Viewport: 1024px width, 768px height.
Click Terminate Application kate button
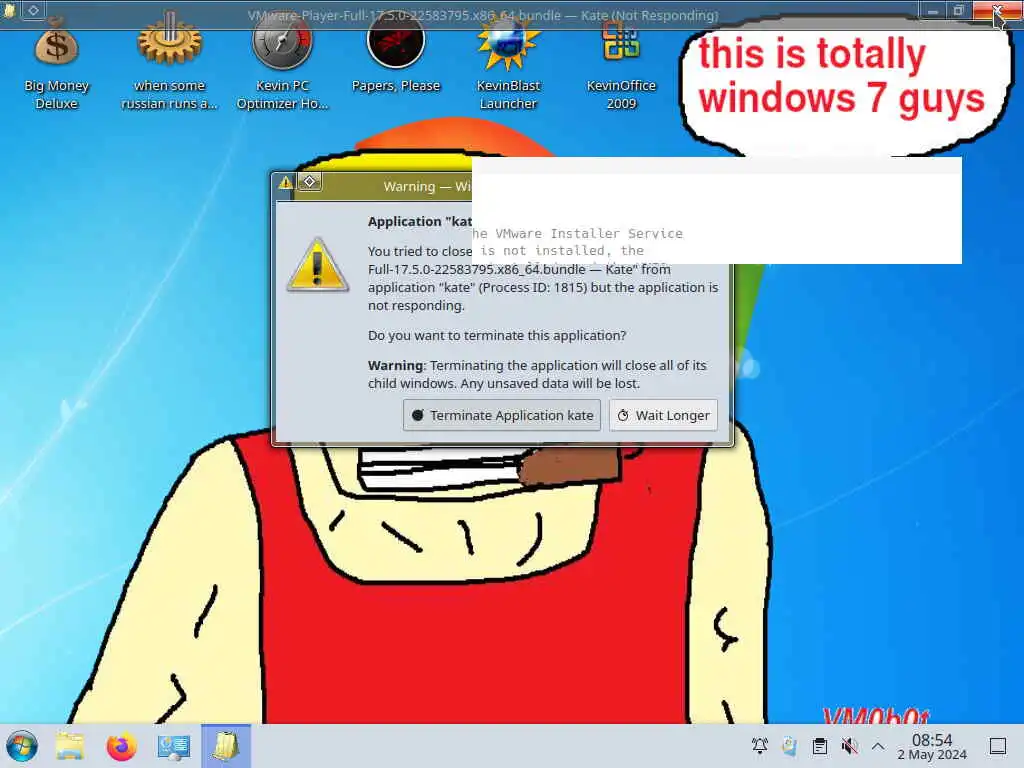coord(502,415)
